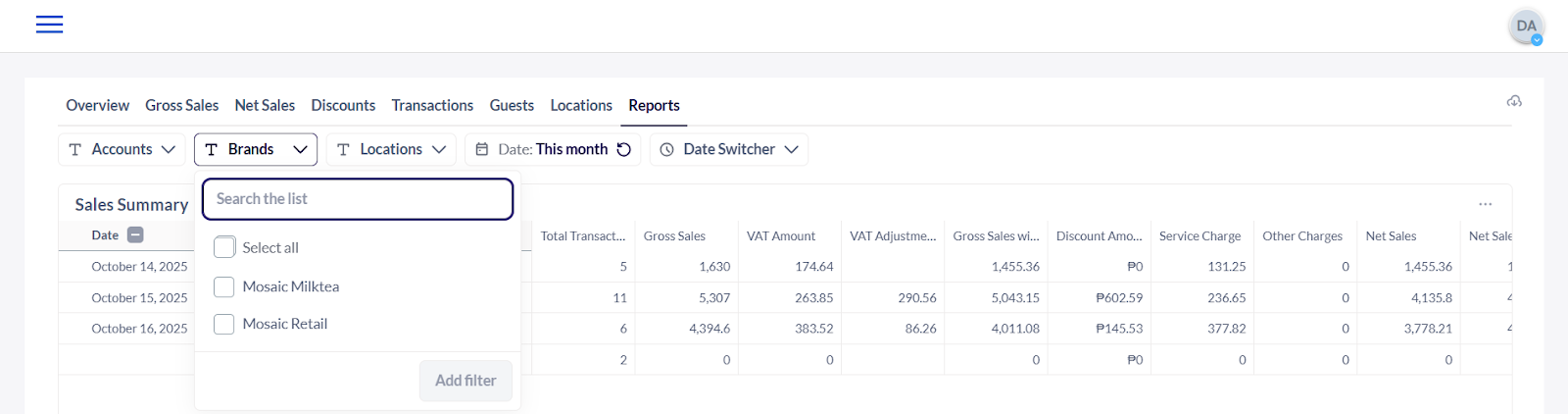This screenshot has height=414, width=1568.
Task: Go to the Transactions tab
Action: (x=432, y=105)
